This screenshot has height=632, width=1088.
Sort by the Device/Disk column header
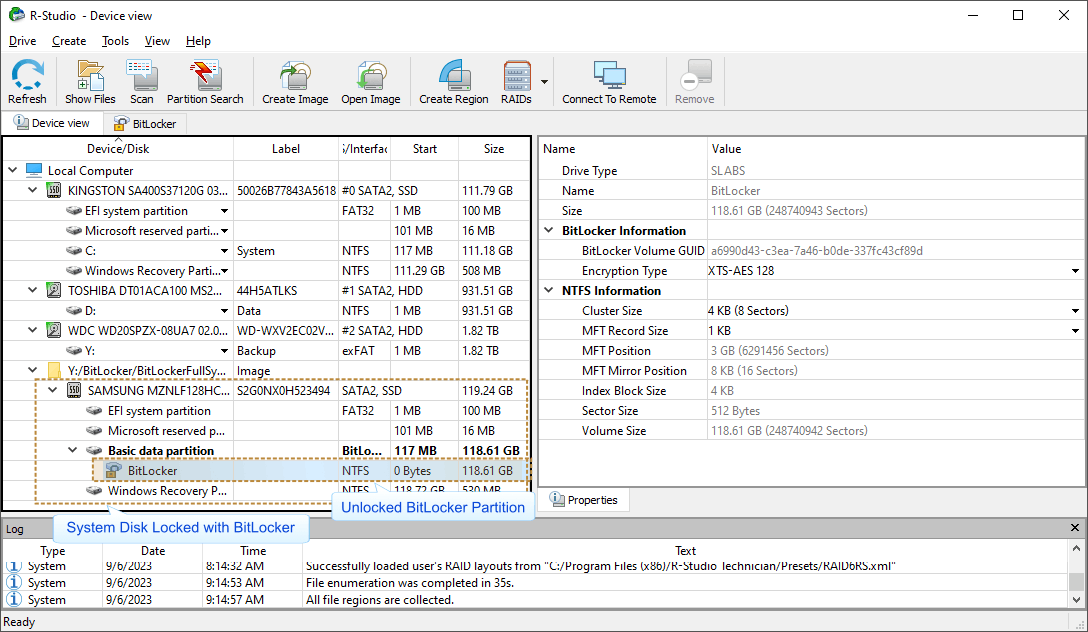(x=118, y=148)
